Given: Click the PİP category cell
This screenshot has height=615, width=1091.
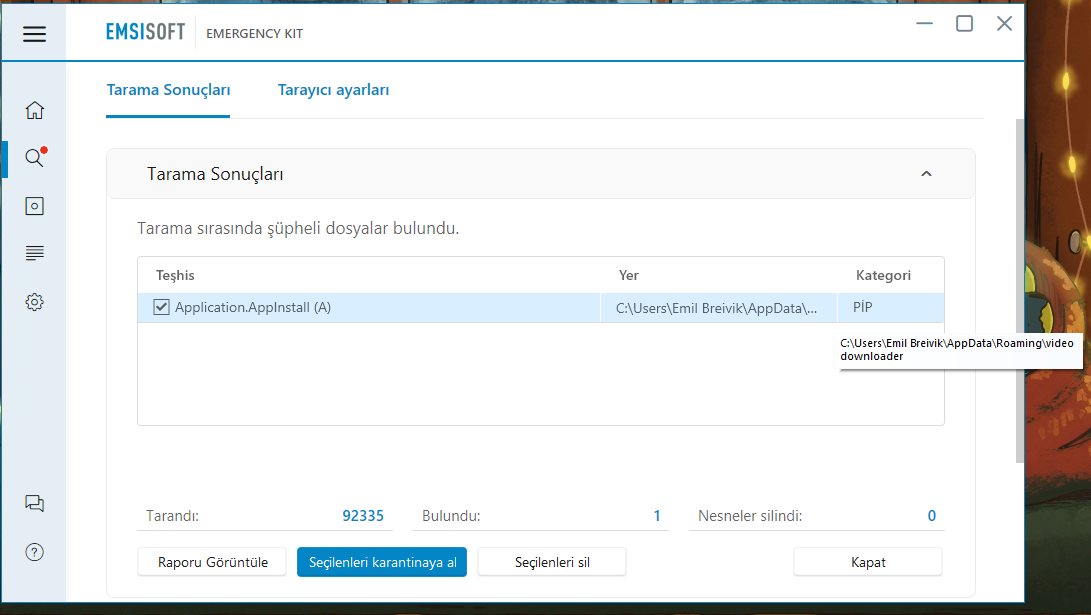Looking at the screenshot, I should coord(863,308).
